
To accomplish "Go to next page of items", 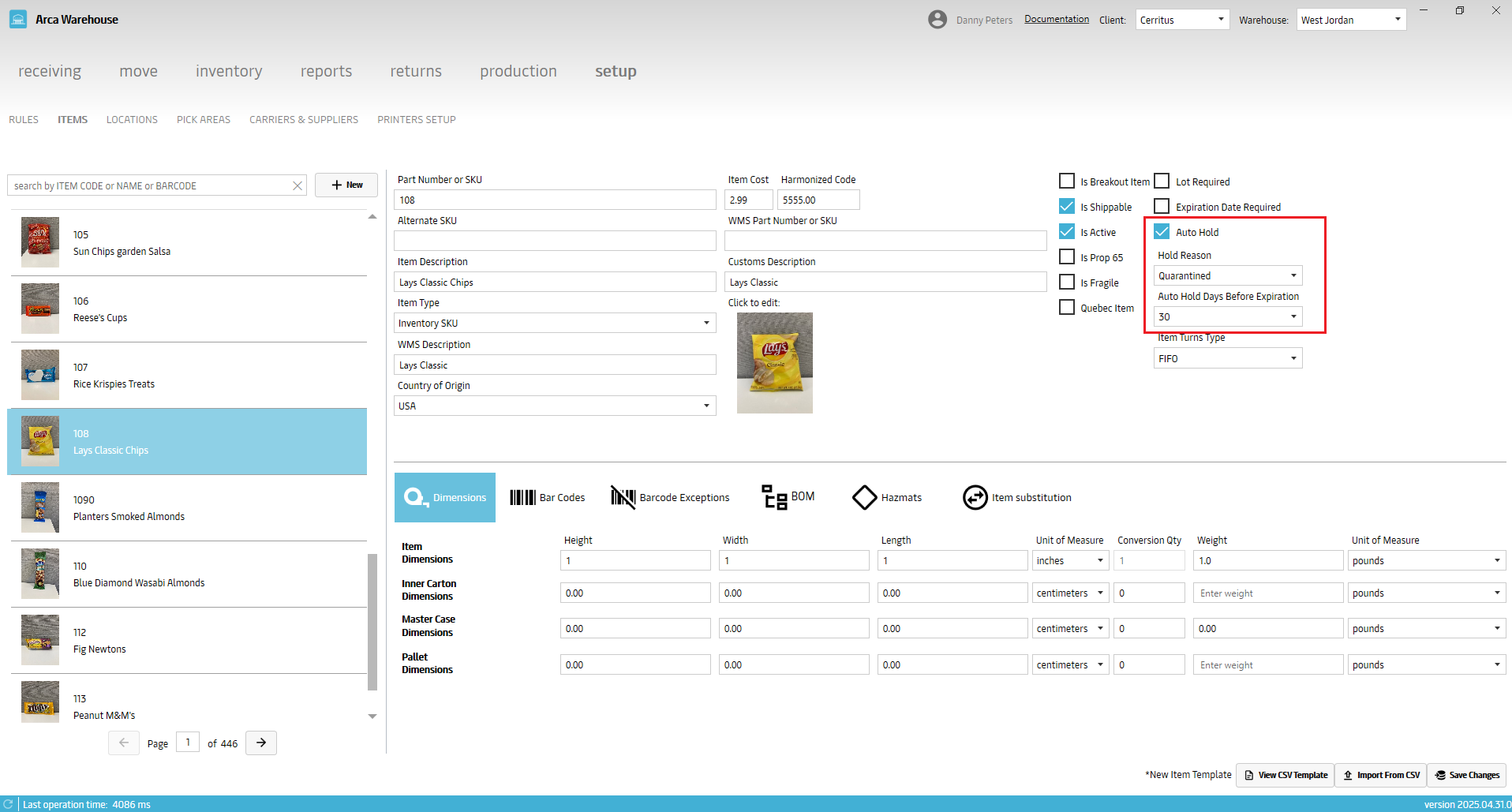I will (261, 743).
